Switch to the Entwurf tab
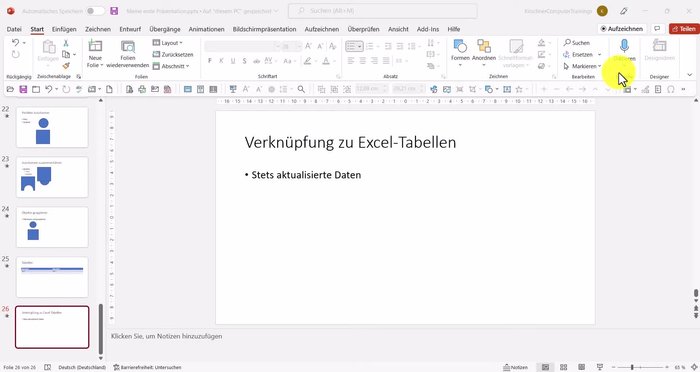The width and height of the screenshot is (700, 372). 130,29
